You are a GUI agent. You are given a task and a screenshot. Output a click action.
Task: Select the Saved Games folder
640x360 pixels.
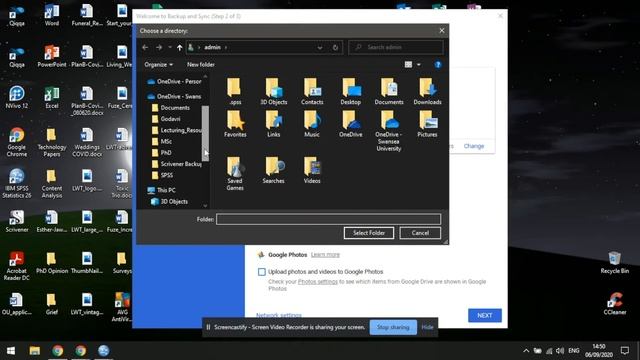(x=235, y=174)
